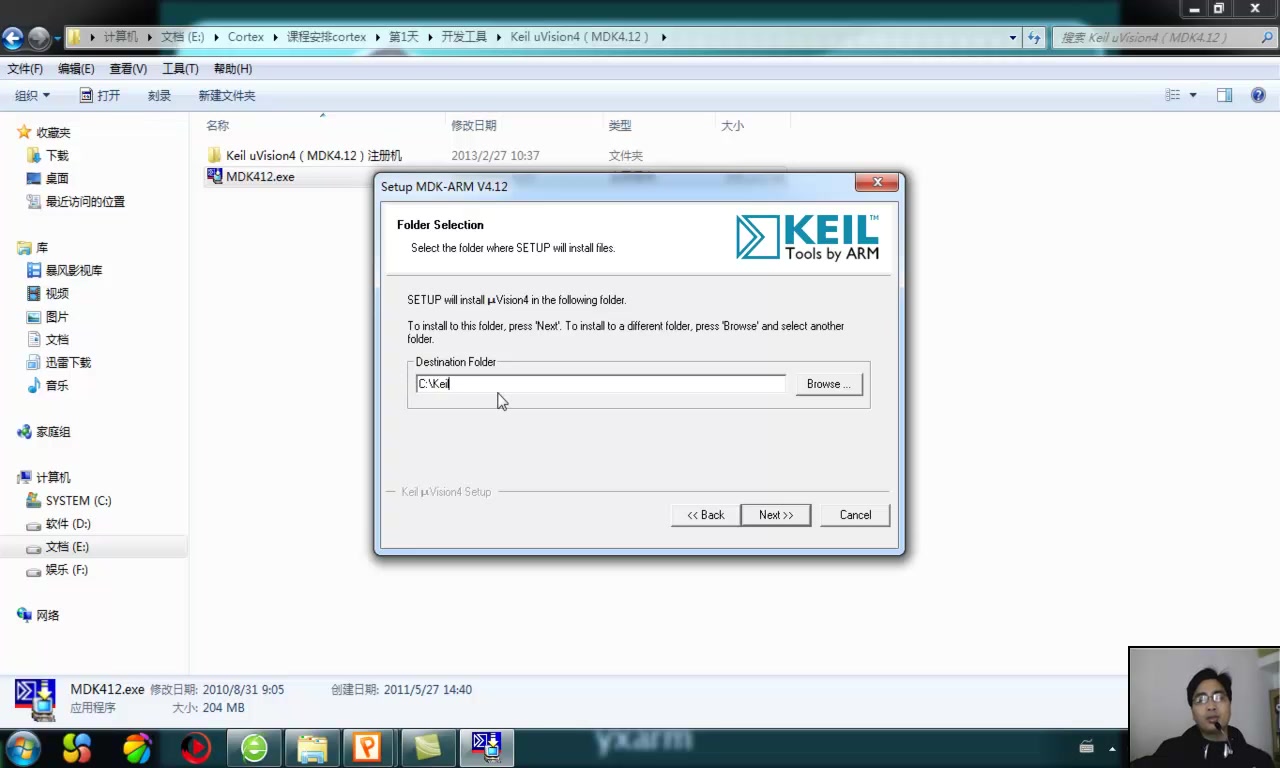Open the 帮助(H) menu
Image resolution: width=1280 pixels, height=768 pixels.
tap(233, 69)
